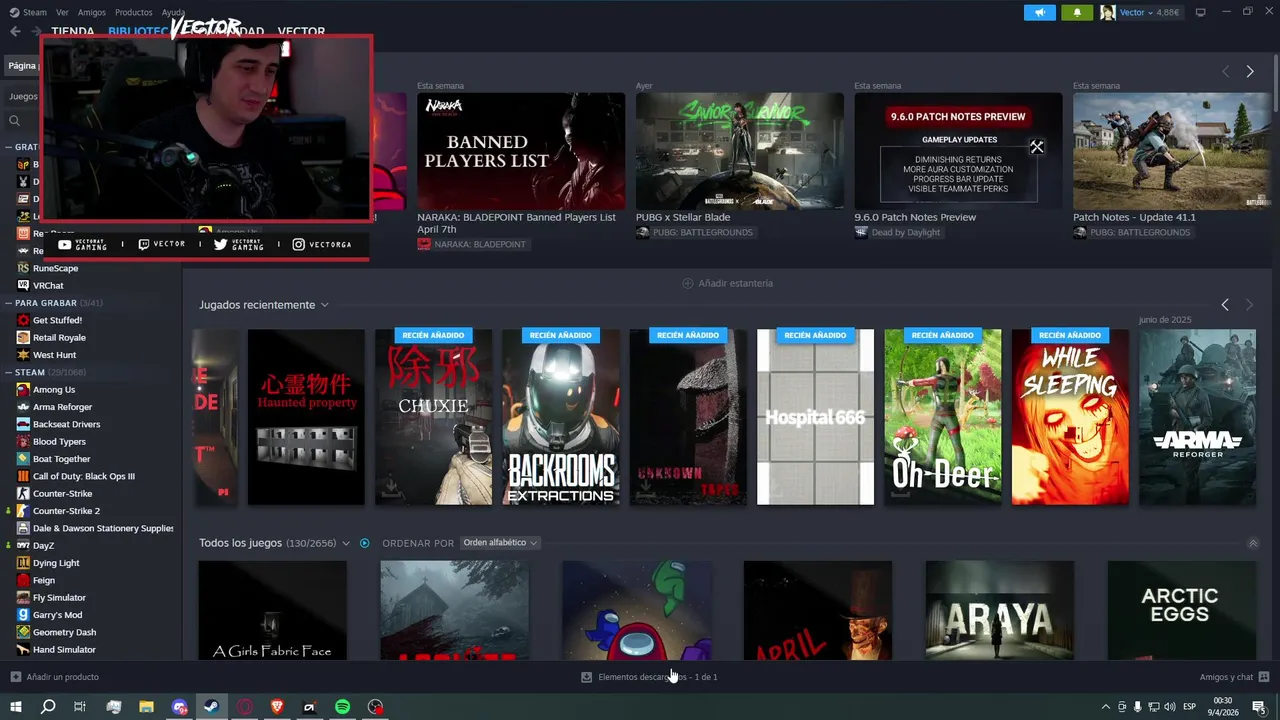Click the plus icon for Añadir un producto
The height and width of the screenshot is (720, 1280).
click(x=15, y=677)
